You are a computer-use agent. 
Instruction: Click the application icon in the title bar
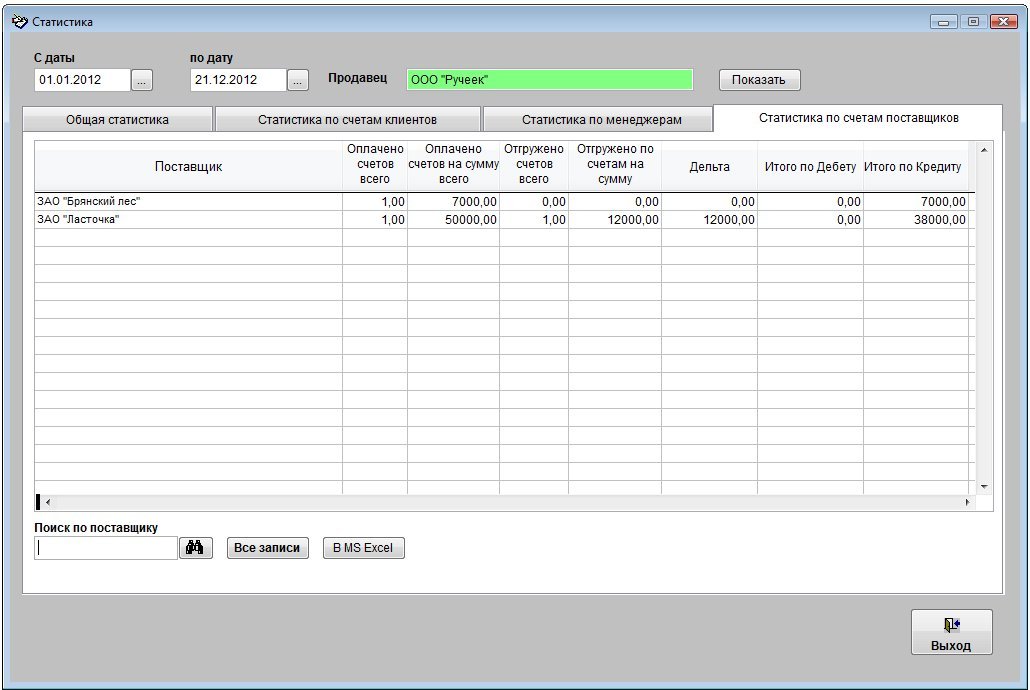tap(19, 21)
